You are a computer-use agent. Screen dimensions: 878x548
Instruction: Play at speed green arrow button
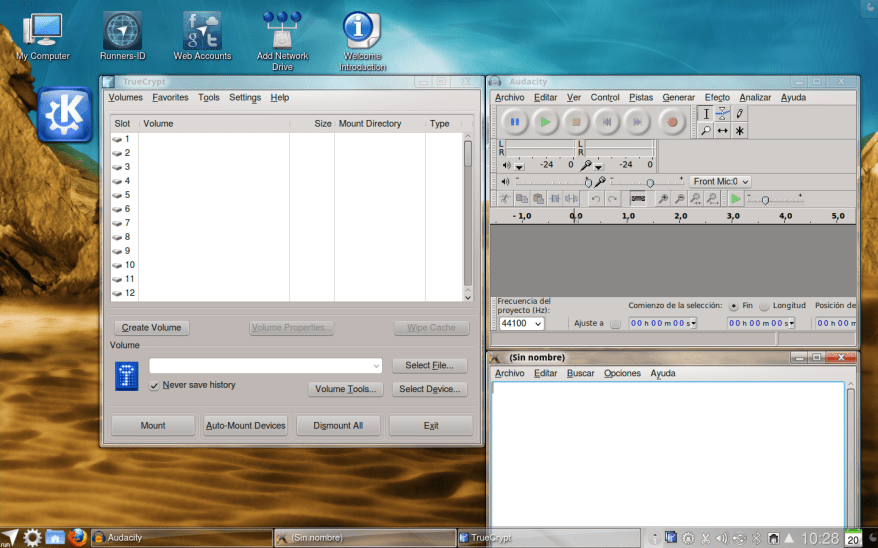pyautogui.click(x=736, y=199)
